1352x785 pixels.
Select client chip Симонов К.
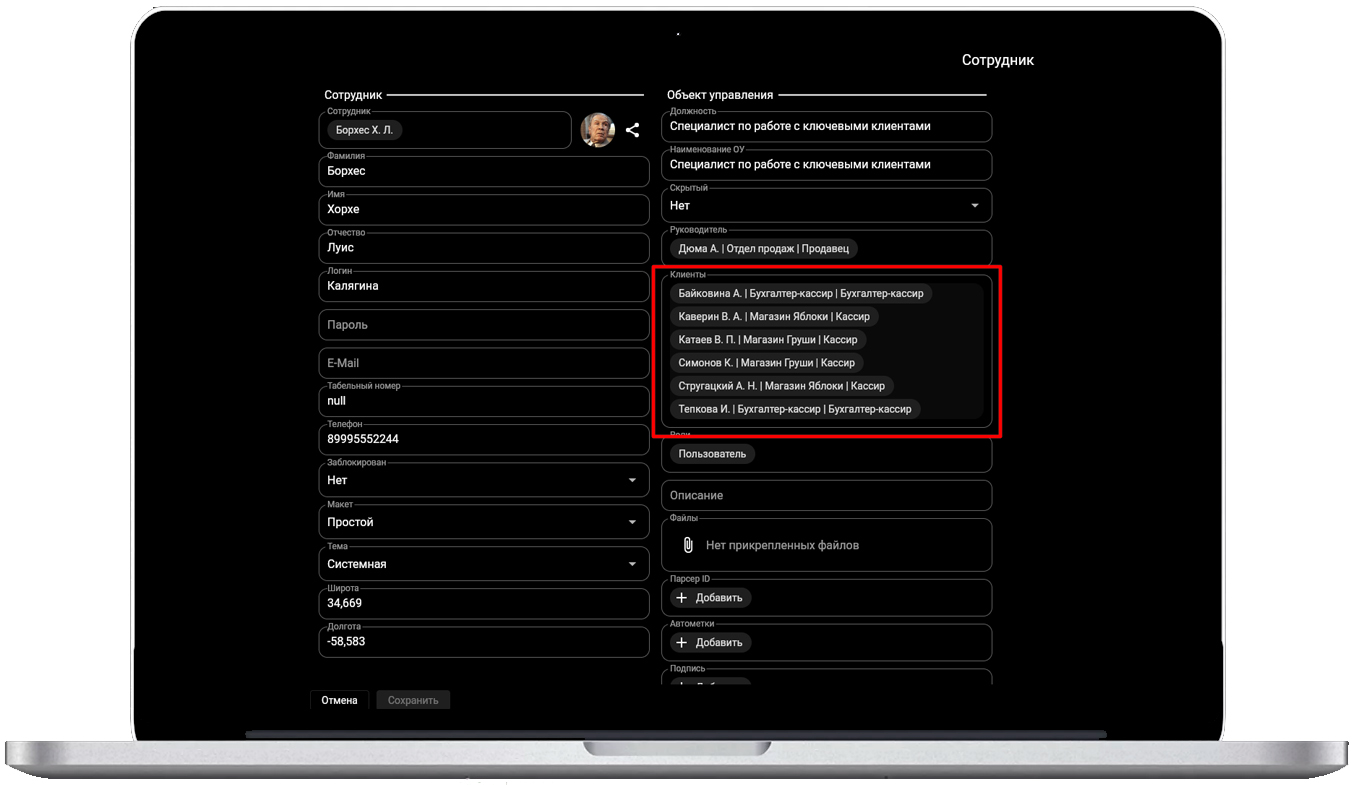point(766,363)
